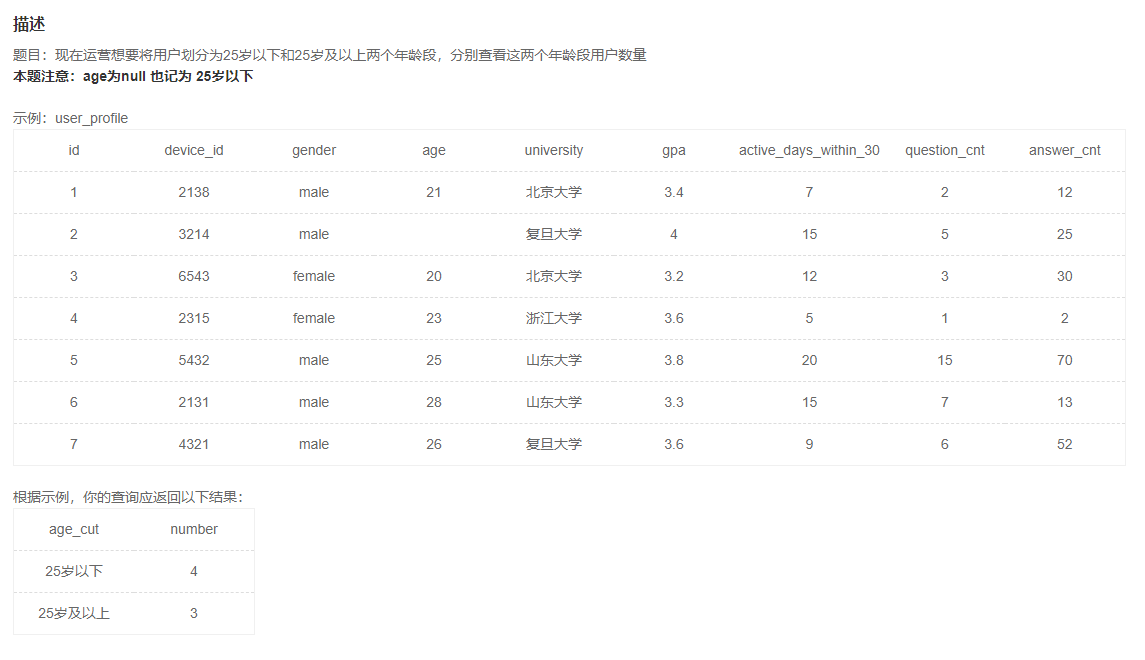Screen dimensions: 1145x660
Task: Click the gpa column header
Action: [x=674, y=150]
